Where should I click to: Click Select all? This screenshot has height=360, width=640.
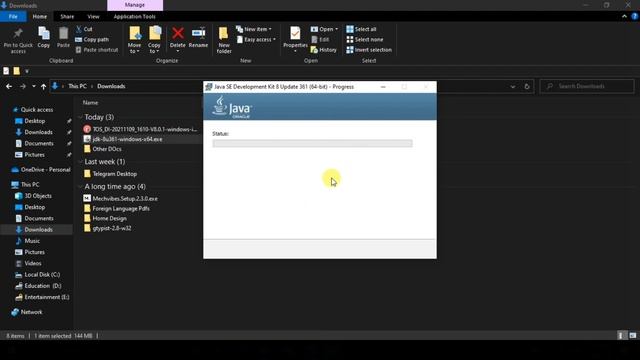361,29
